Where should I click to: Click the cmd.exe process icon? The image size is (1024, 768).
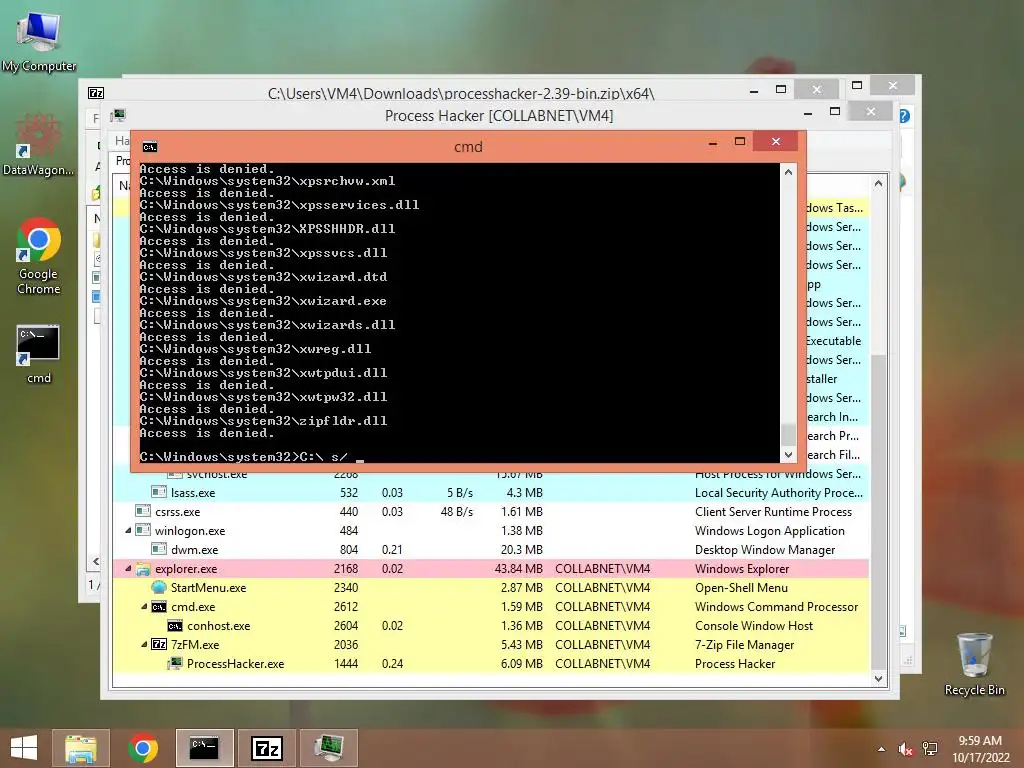point(159,607)
